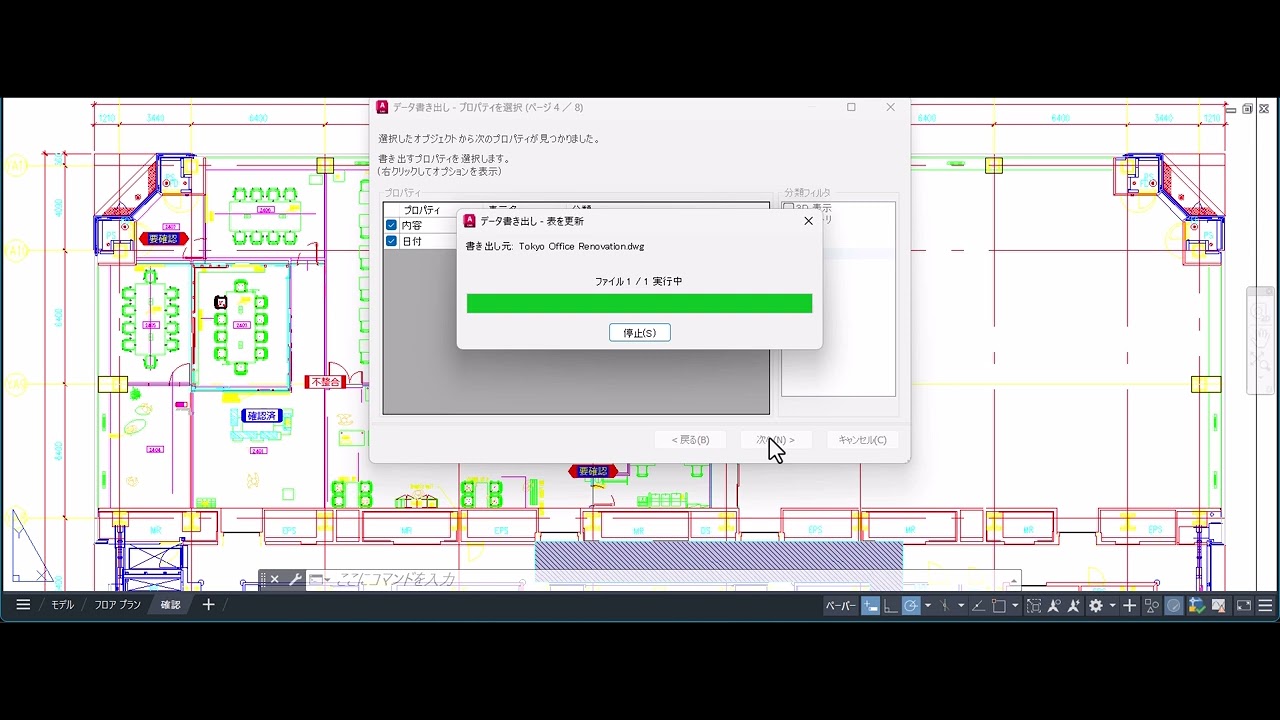The width and height of the screenshot is (1280, 720).
Task: Click the checkmark icon in status bar
Action: pyautogui.click(x=1196, y=606)
